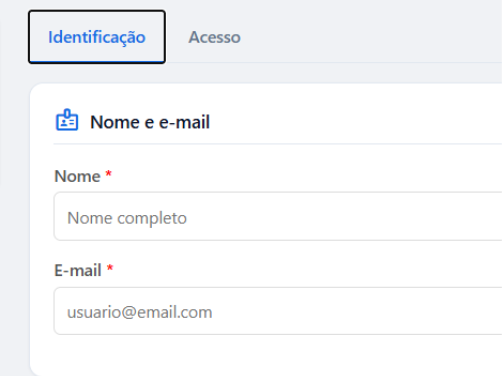Select the Identificação tab
Viewport: 502px width, 376px height.
point(97,37)
